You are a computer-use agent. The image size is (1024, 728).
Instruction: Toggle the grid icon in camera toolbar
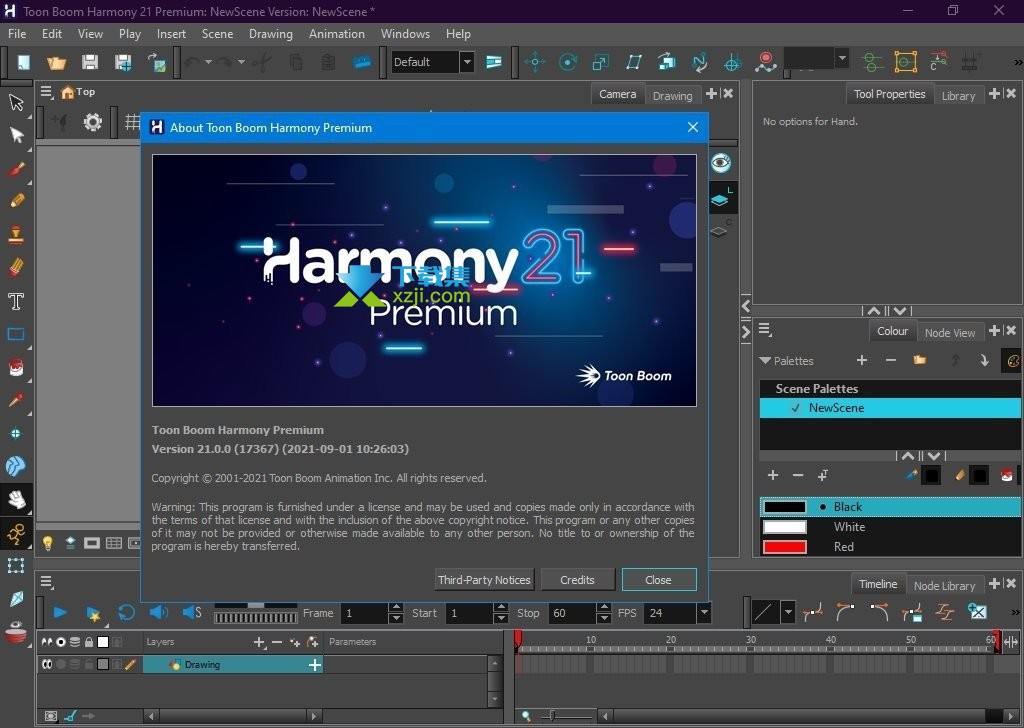[x=133, y=122]
